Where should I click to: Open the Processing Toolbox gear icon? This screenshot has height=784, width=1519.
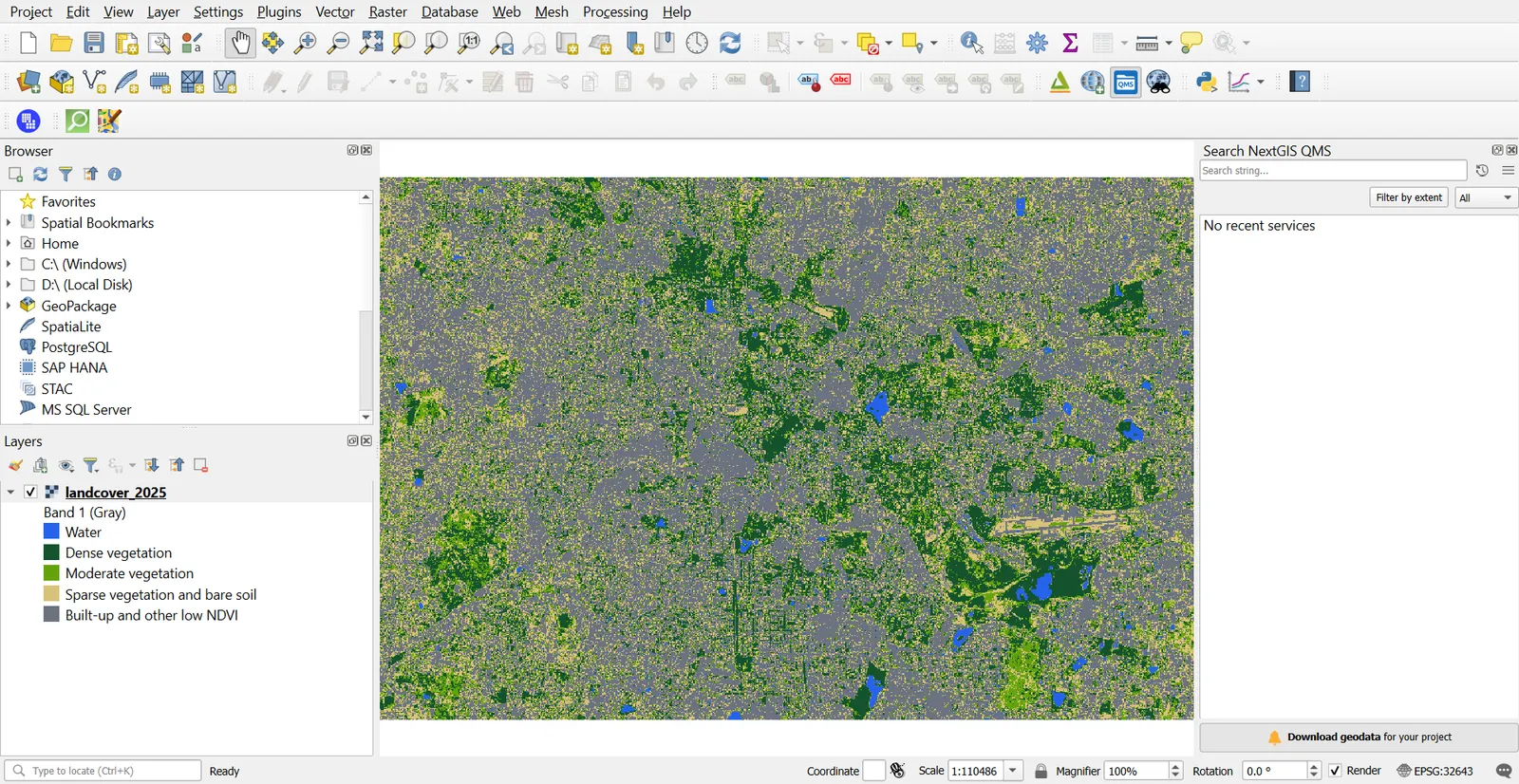(1038, 43)
